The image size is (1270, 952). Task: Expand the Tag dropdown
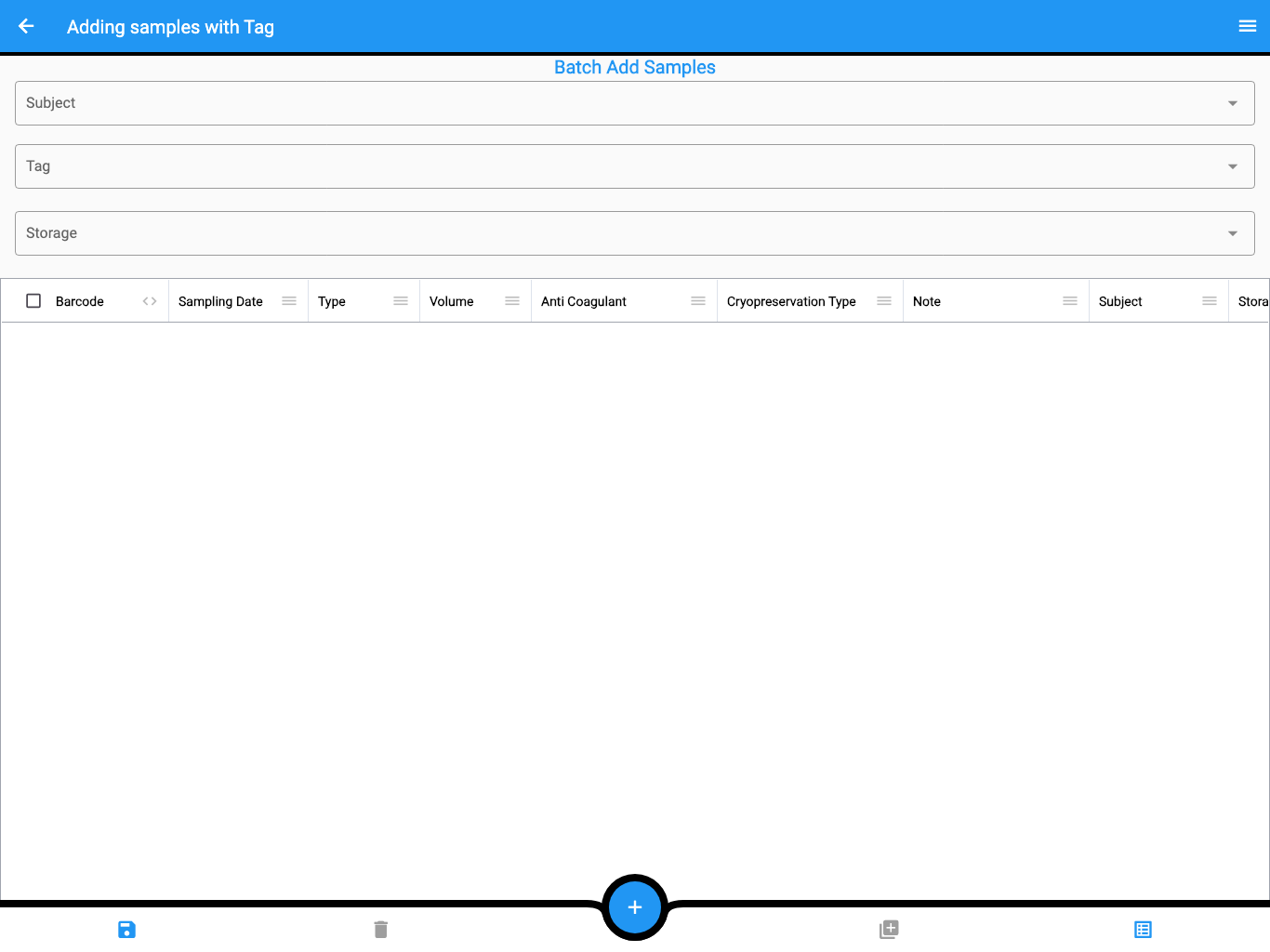tap(635, 166)
